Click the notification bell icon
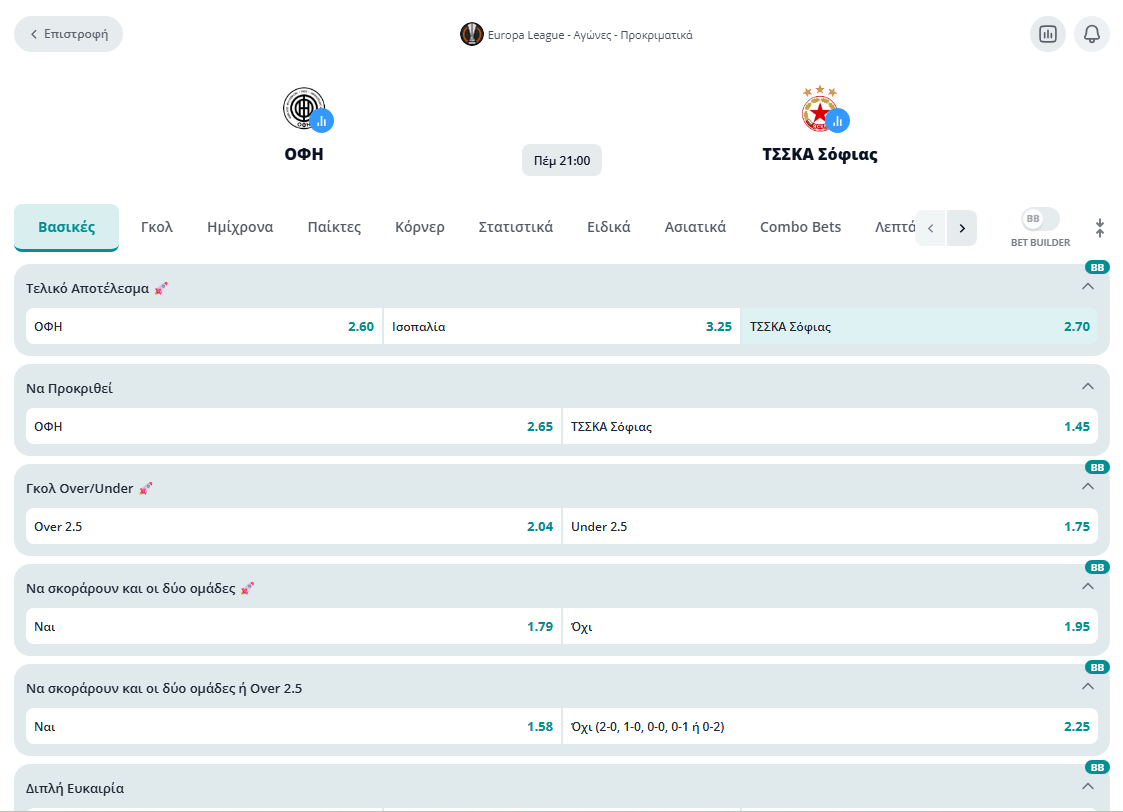 tap(1091, 34)
